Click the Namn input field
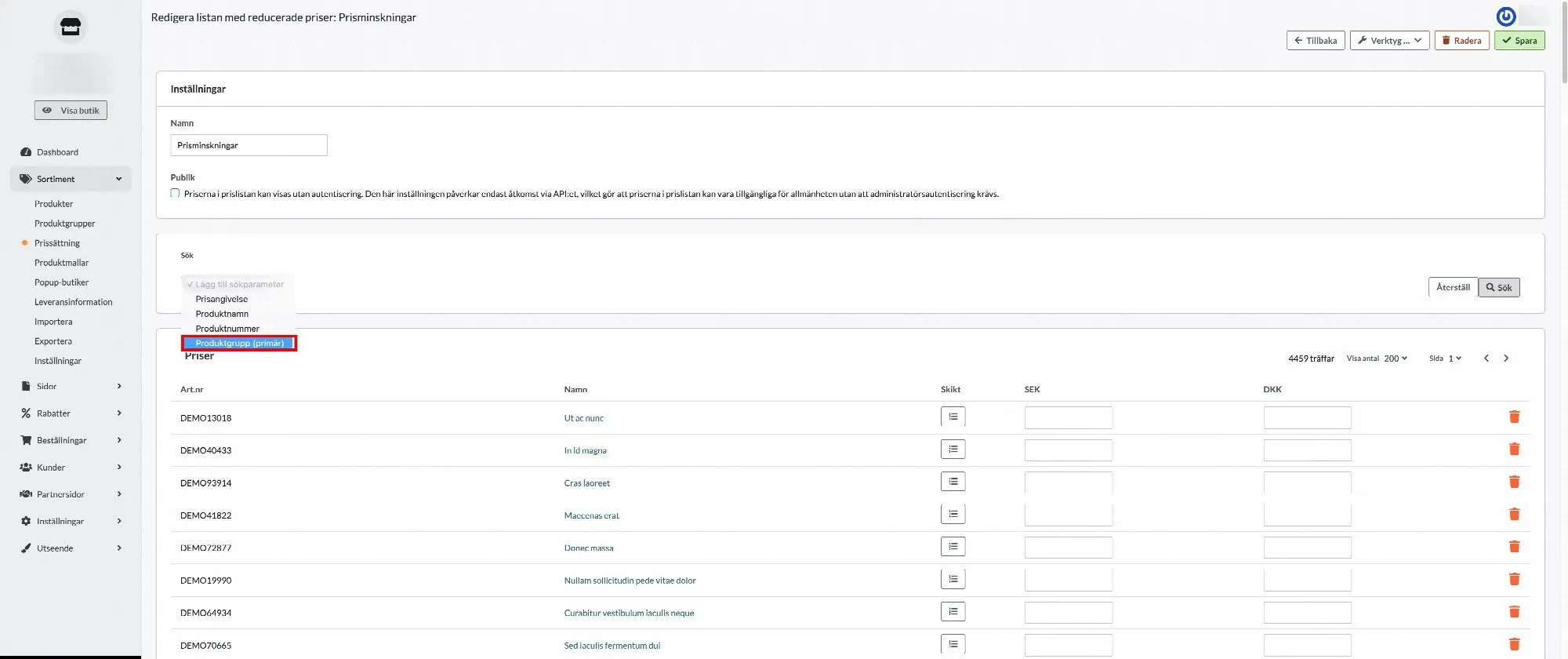This screenshot has width=1568, height=659. 249,145
